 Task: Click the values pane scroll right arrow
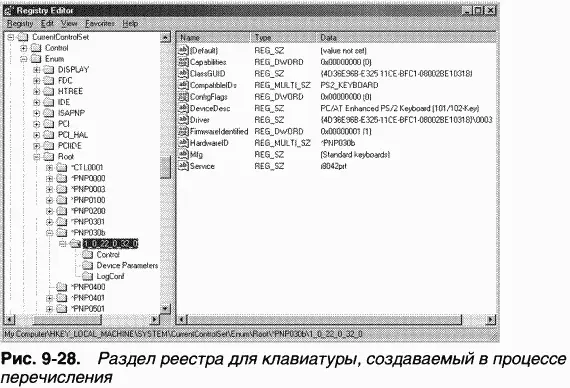(x=491, y=320)
